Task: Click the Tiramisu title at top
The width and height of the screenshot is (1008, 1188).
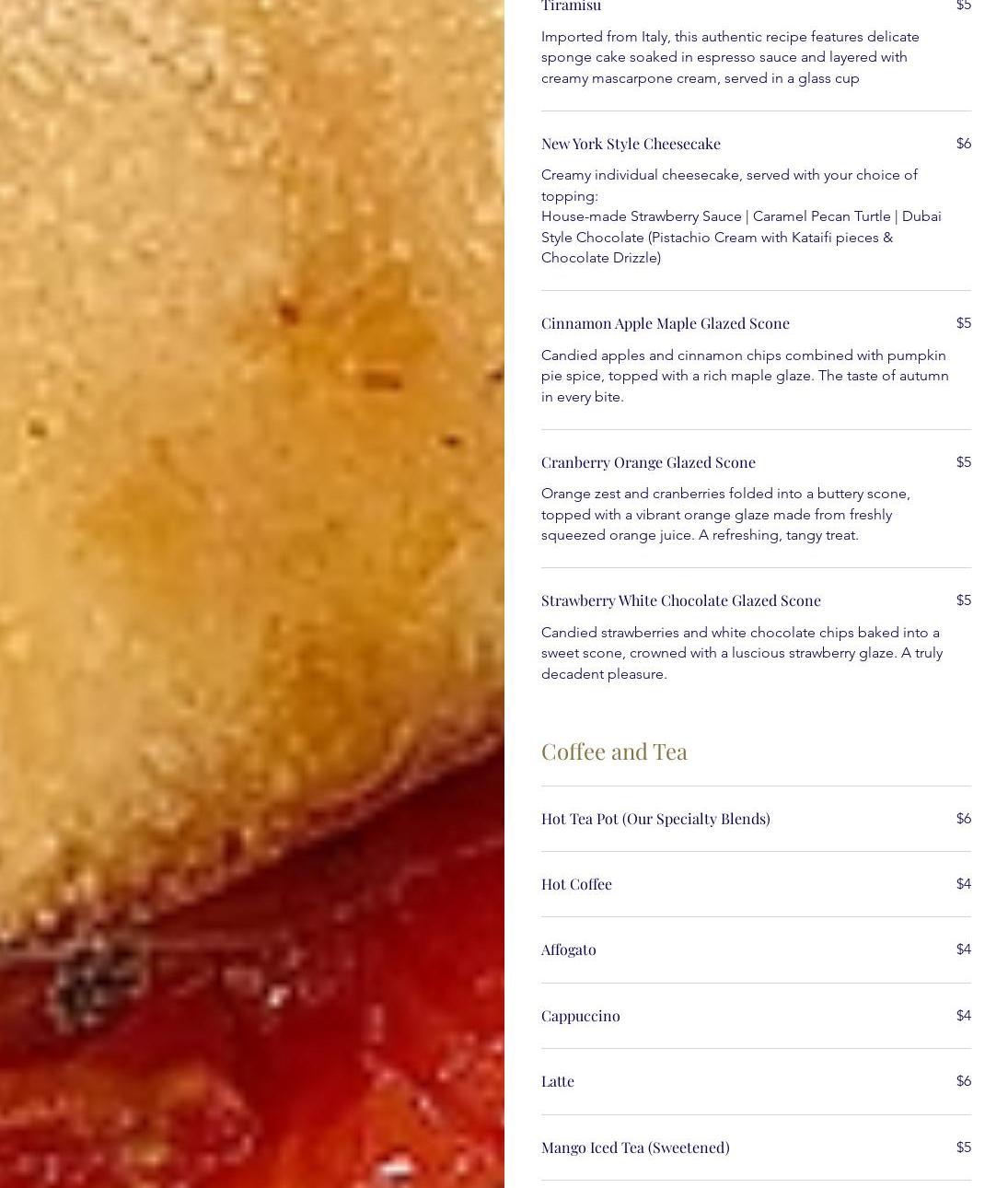Action: point(571,6)
